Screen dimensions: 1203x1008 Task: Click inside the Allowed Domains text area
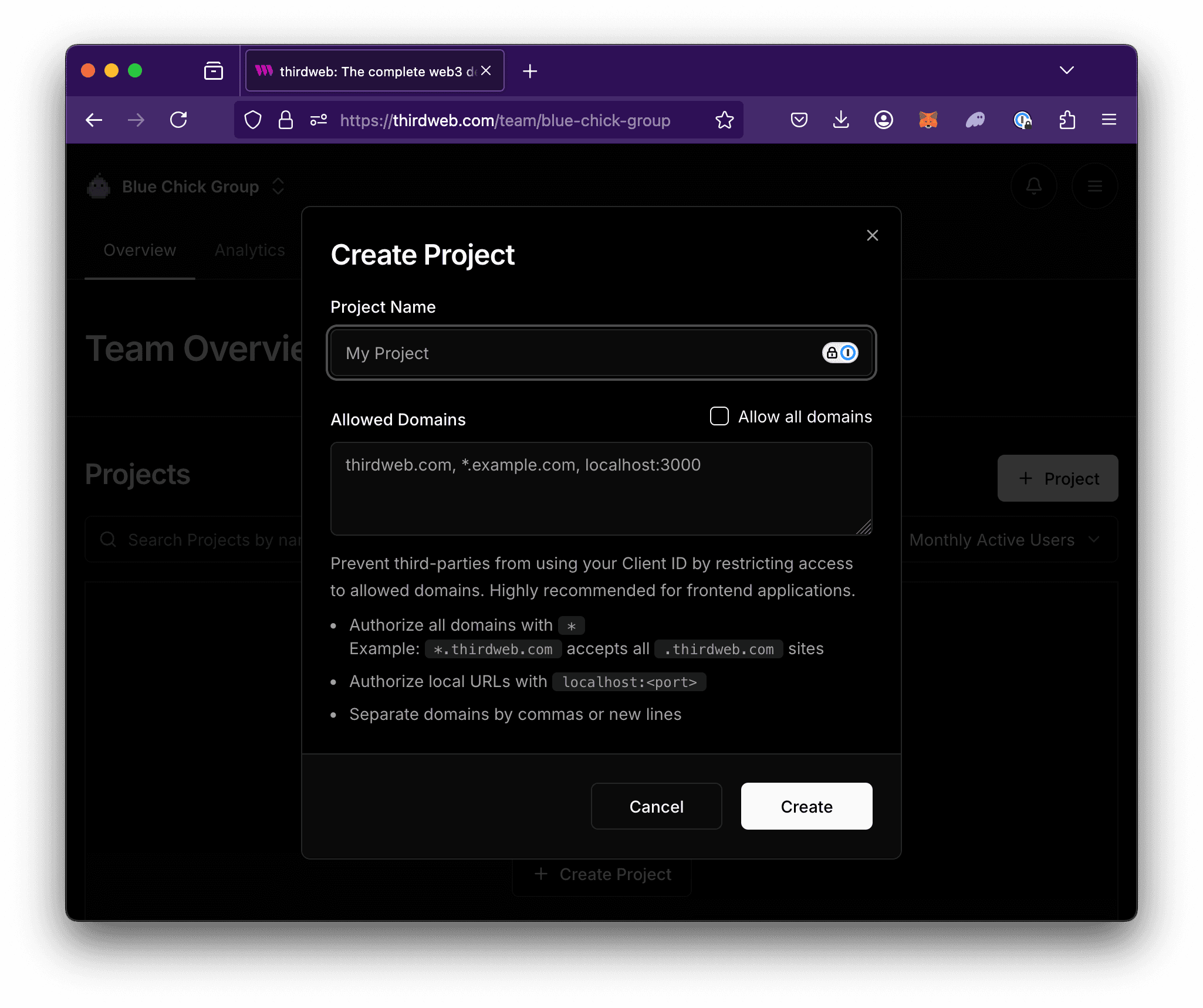click(x=600, y=489)
